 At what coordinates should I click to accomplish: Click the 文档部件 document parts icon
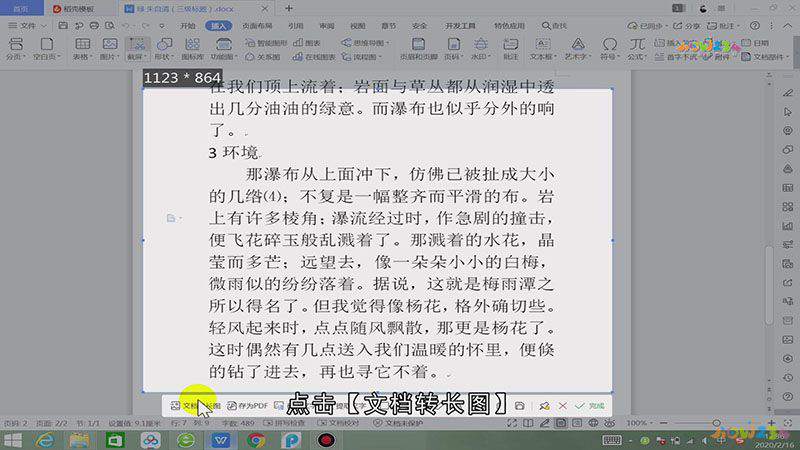[x=765, y=57]
